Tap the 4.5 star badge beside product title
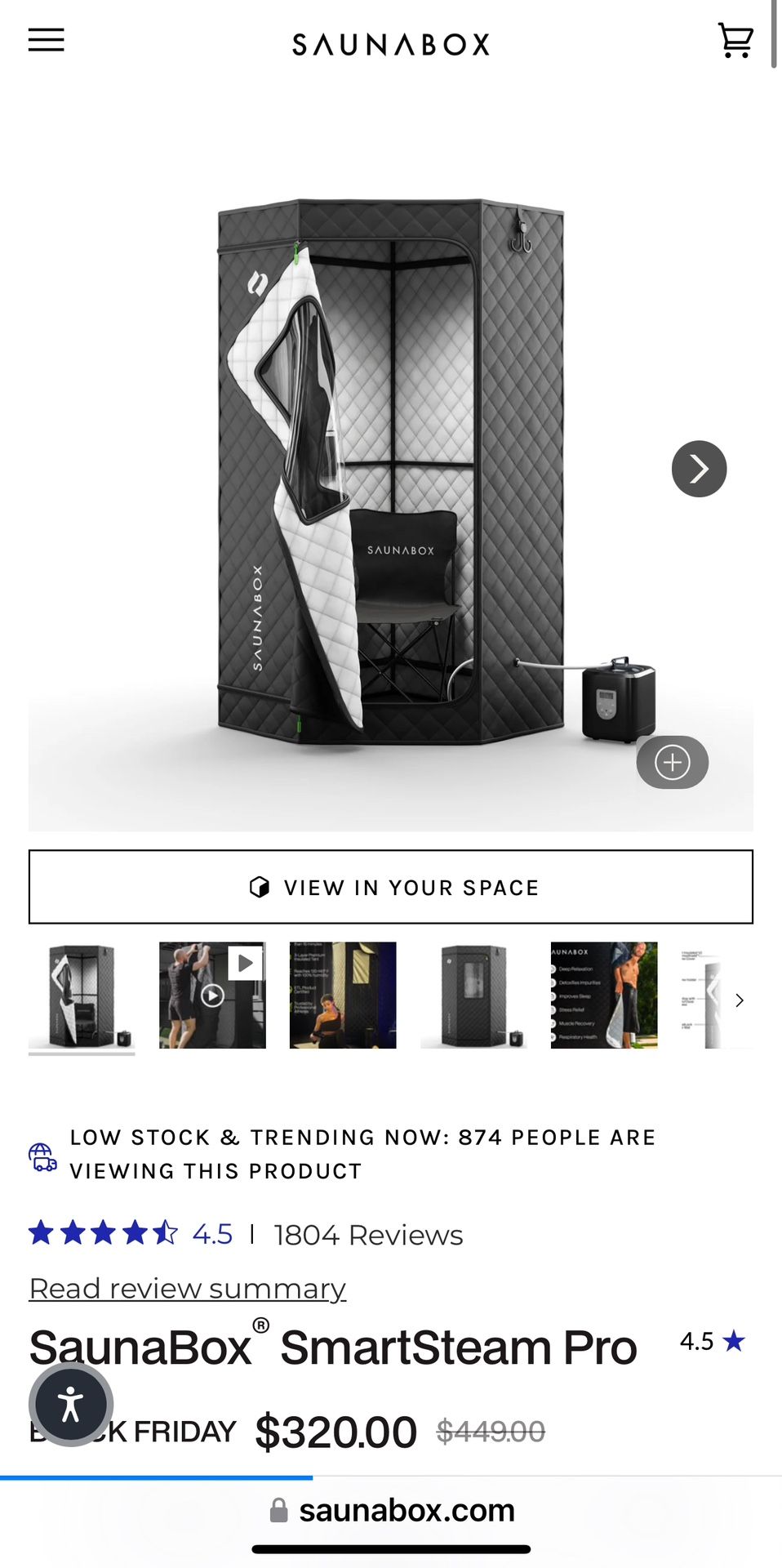 click(712, 1341)
